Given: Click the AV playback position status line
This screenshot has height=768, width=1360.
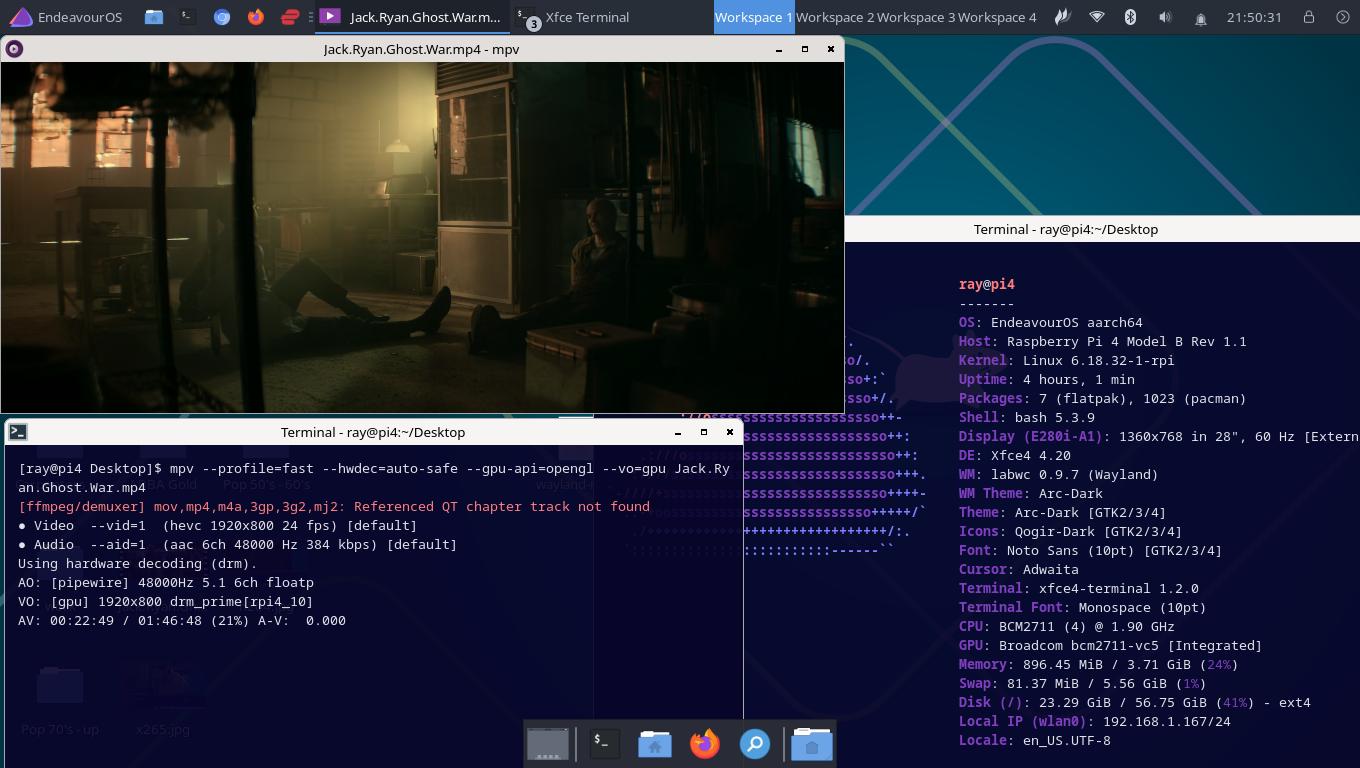Looking at the screenshot, I should pos(182,620).
